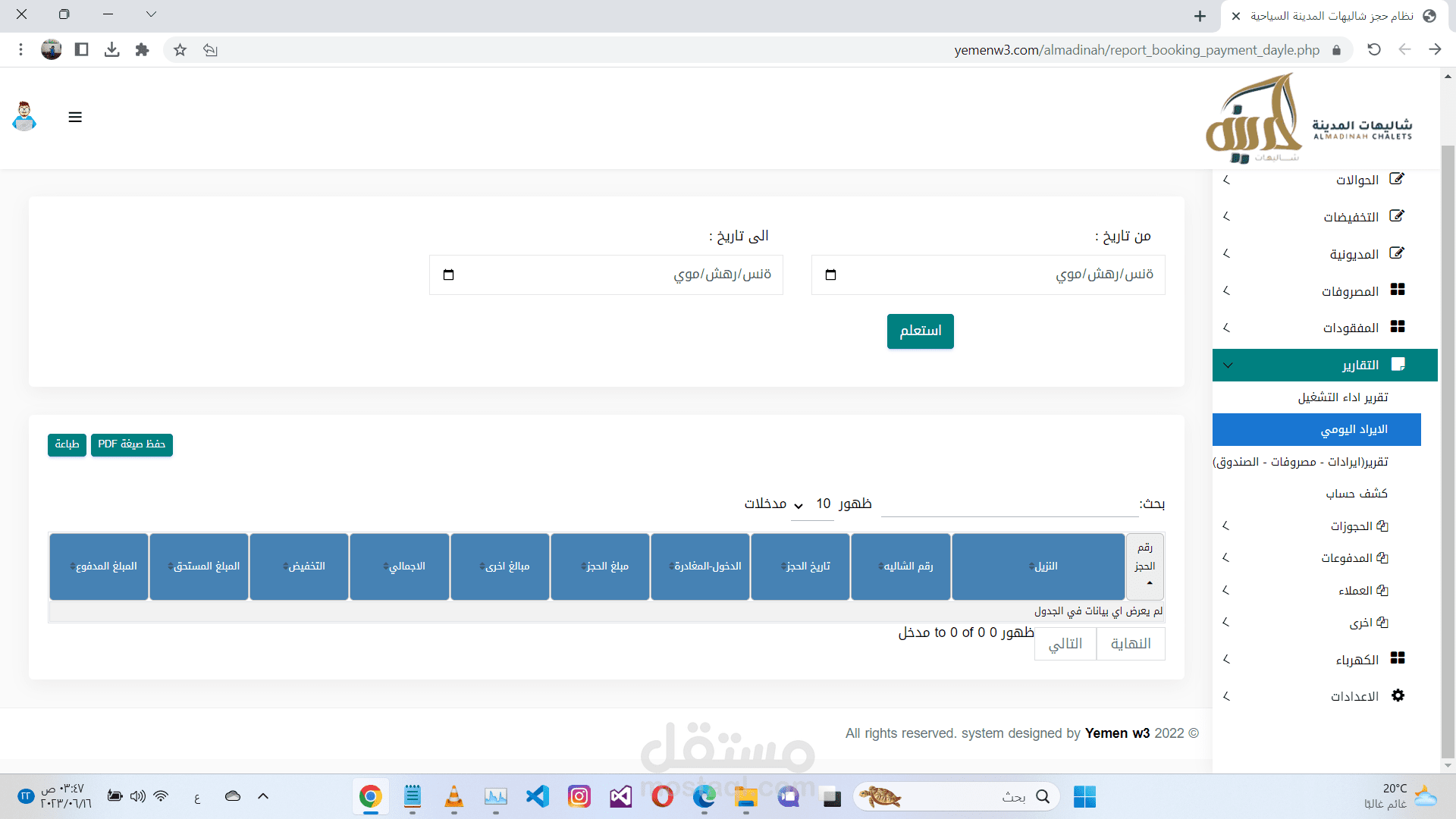This screenshot has height=819, width=1456.
Task: Select تقرير اداء التشغيل report
Action: pos(1342,397)
